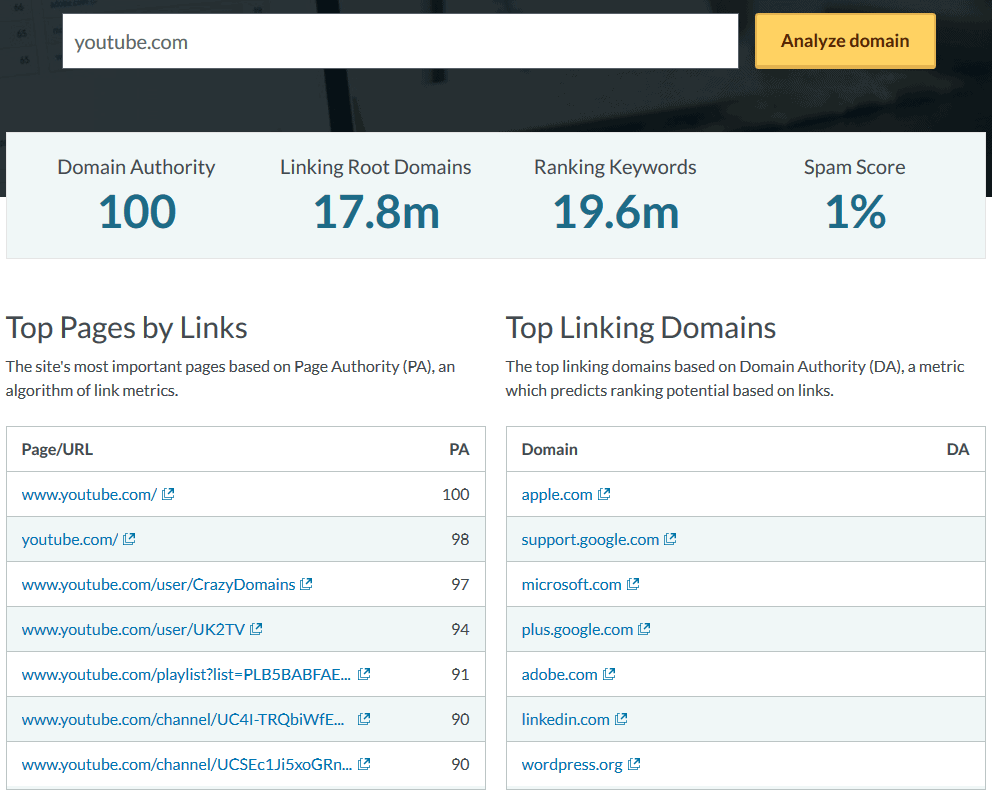992x800 pixels.
Task: Follow the wordpress.org domain link
Action: tap(572, 765)
